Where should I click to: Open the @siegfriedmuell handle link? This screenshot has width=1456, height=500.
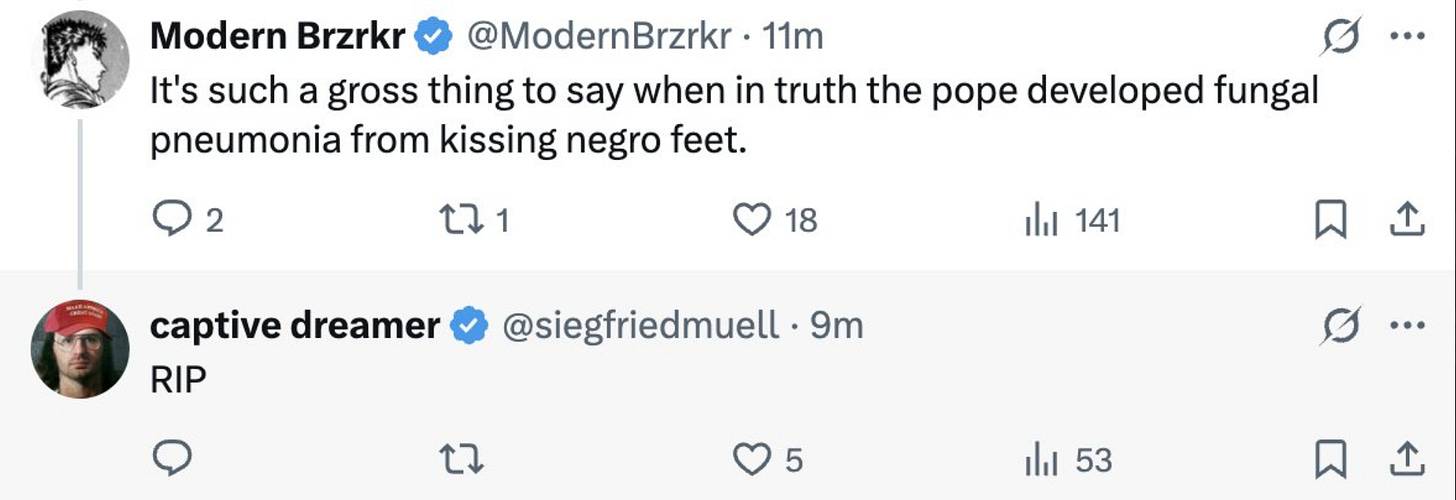point(644,325)
